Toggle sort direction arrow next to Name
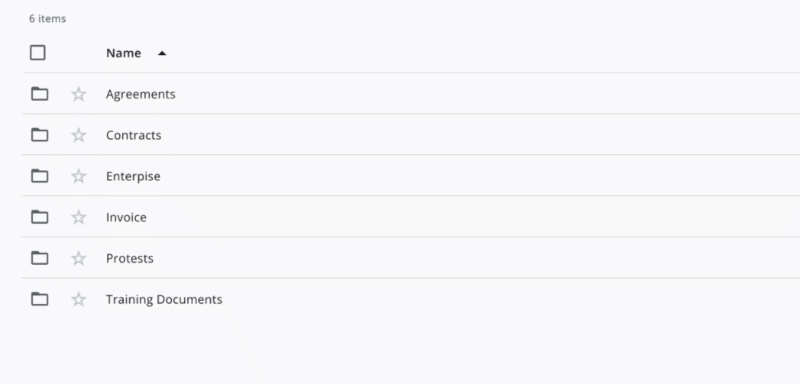This screenshot has width=800, height=384. click(162, 53)
